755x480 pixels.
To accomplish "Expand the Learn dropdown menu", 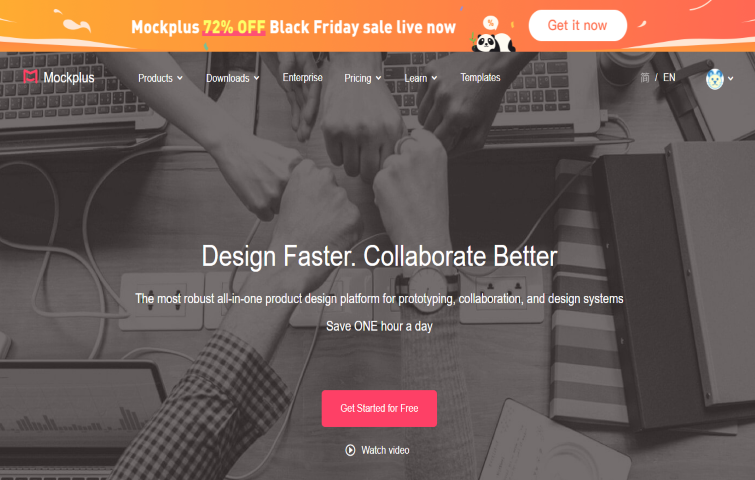I will point(420,78).
